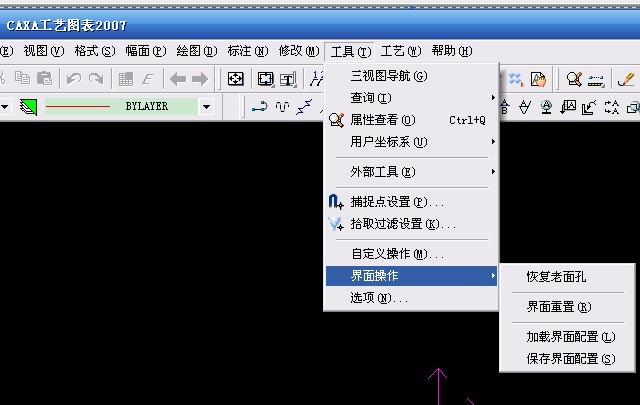
Task: Click the property query magnifier toolbar icon
Action: point(575,79)
